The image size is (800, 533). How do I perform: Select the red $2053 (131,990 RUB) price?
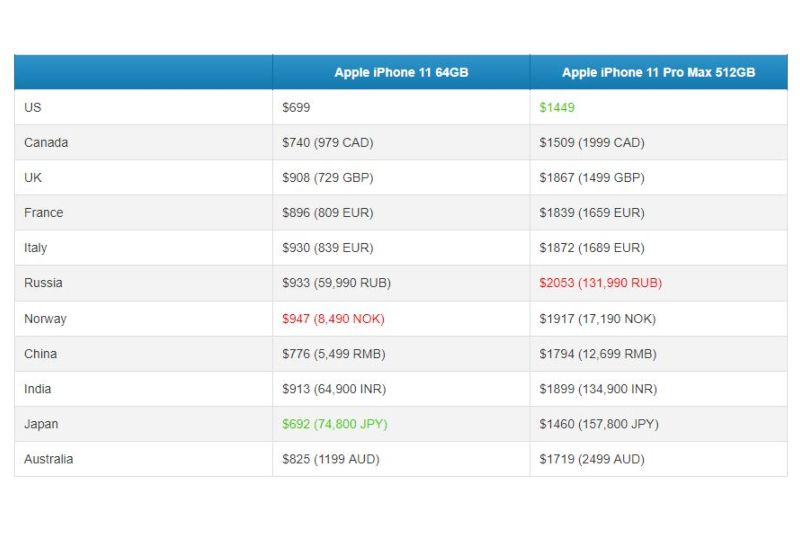click(601, 283)
